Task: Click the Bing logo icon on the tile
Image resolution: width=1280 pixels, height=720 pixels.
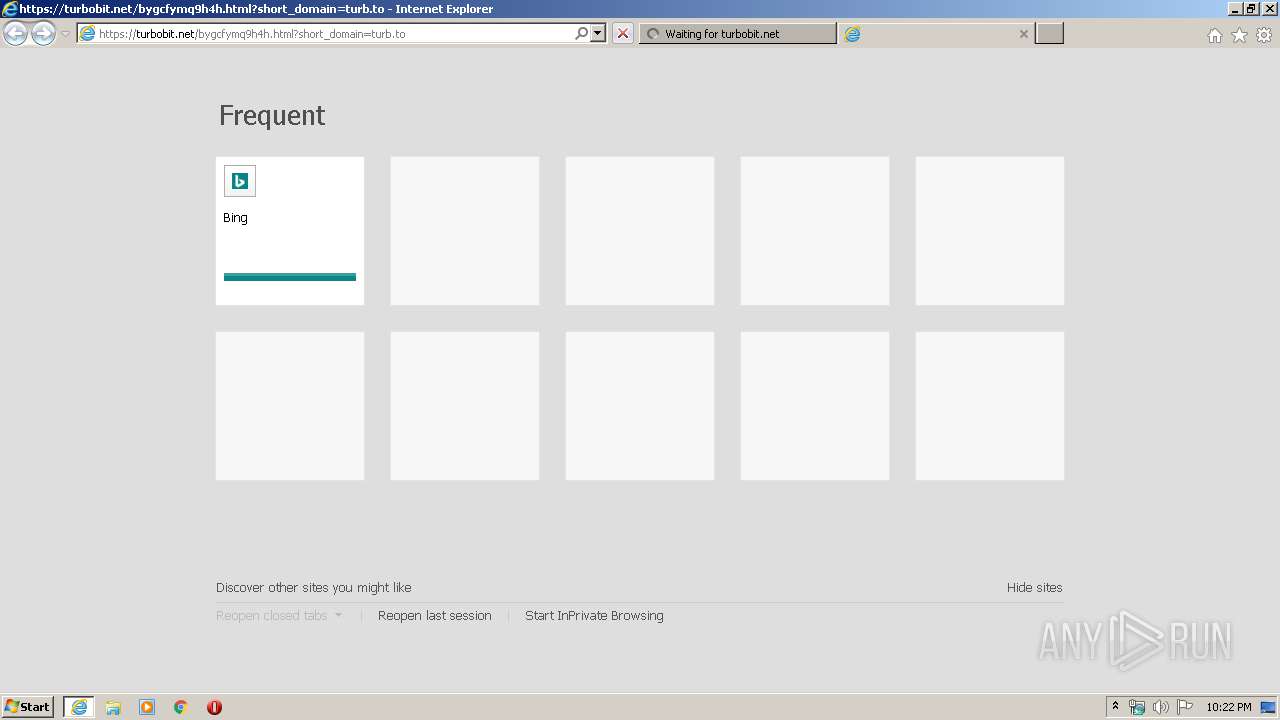Action: 240,181
